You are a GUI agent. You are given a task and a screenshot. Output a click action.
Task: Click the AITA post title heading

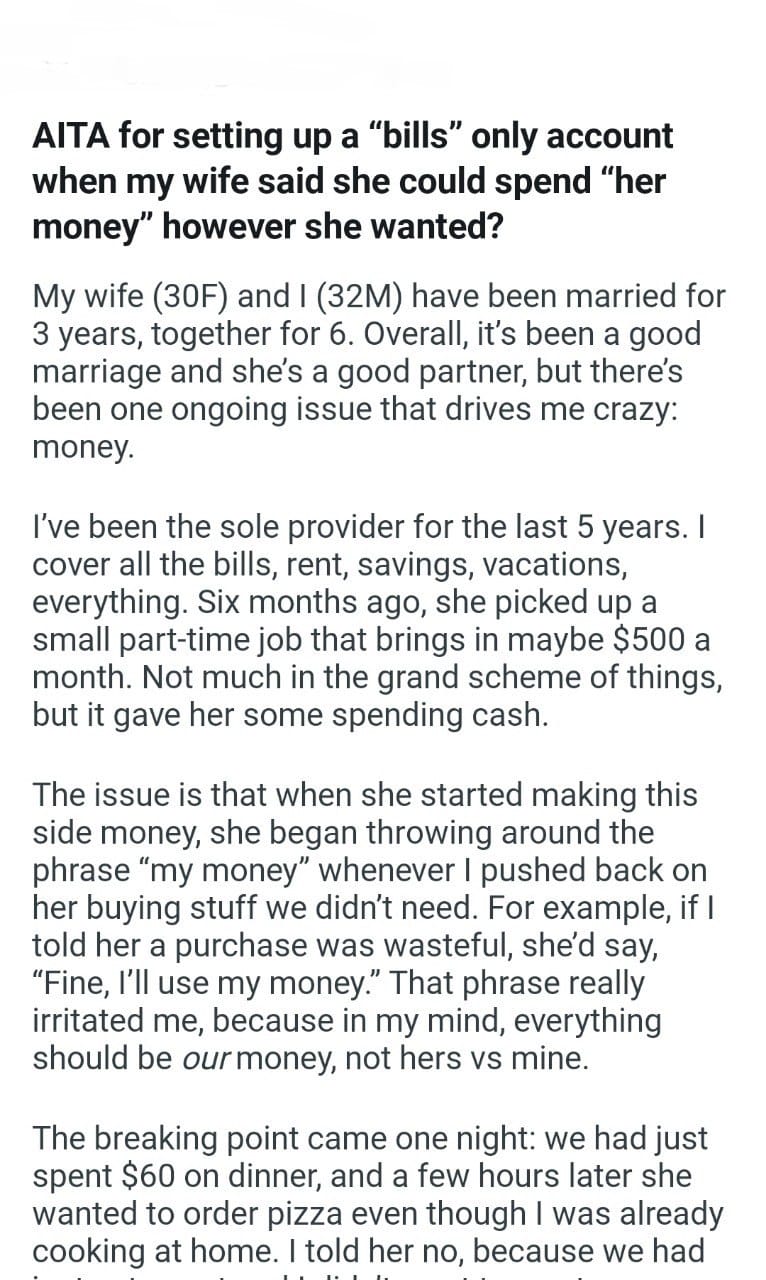352,180
